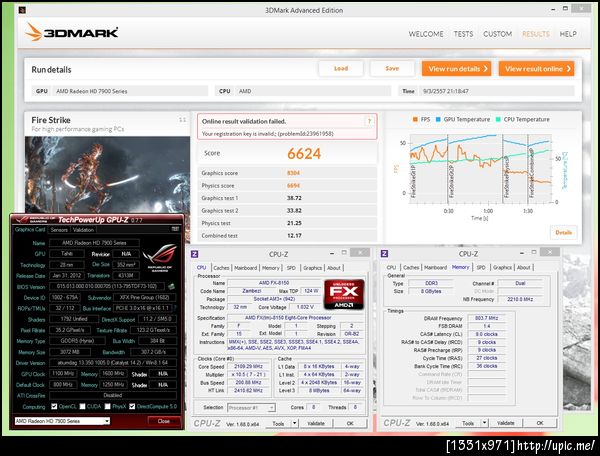Click the Graphics test 1 value 38.72
The width and height of the screenshot is (600, 456).
294,198
